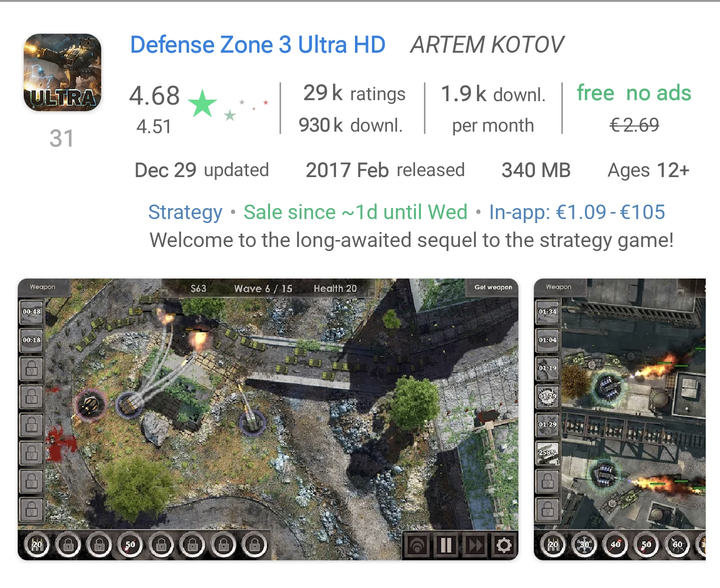Open the first gameplay screenshot thumbnail
The height and width of the screenshot is (588, 720).
tap(268, 420)
